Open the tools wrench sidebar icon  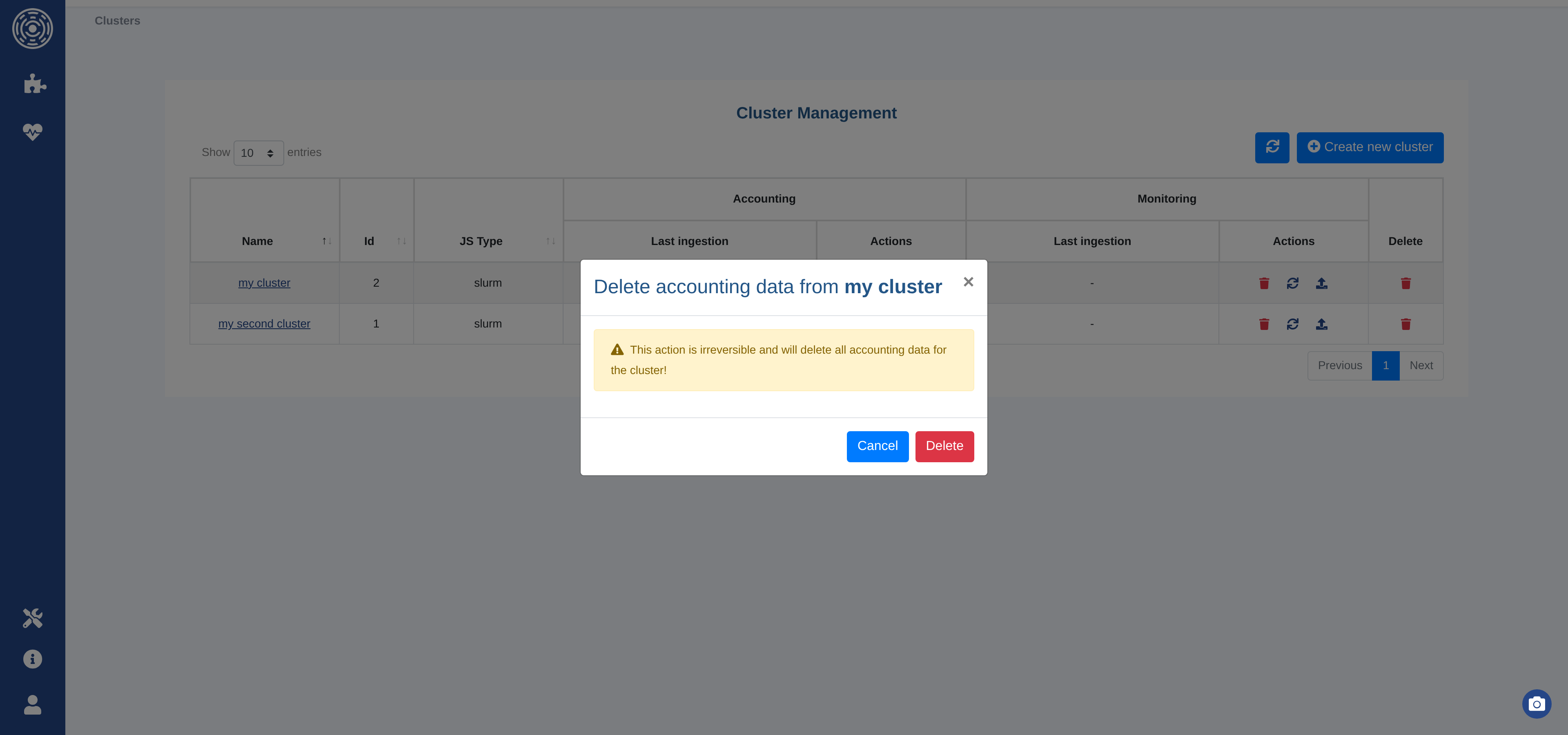point(32,618)
